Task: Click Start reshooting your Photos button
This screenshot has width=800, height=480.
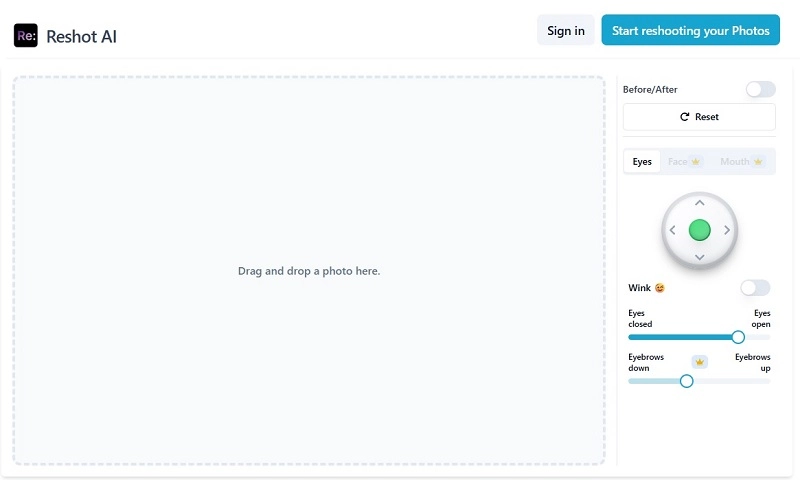Action: tap(690, 31)
